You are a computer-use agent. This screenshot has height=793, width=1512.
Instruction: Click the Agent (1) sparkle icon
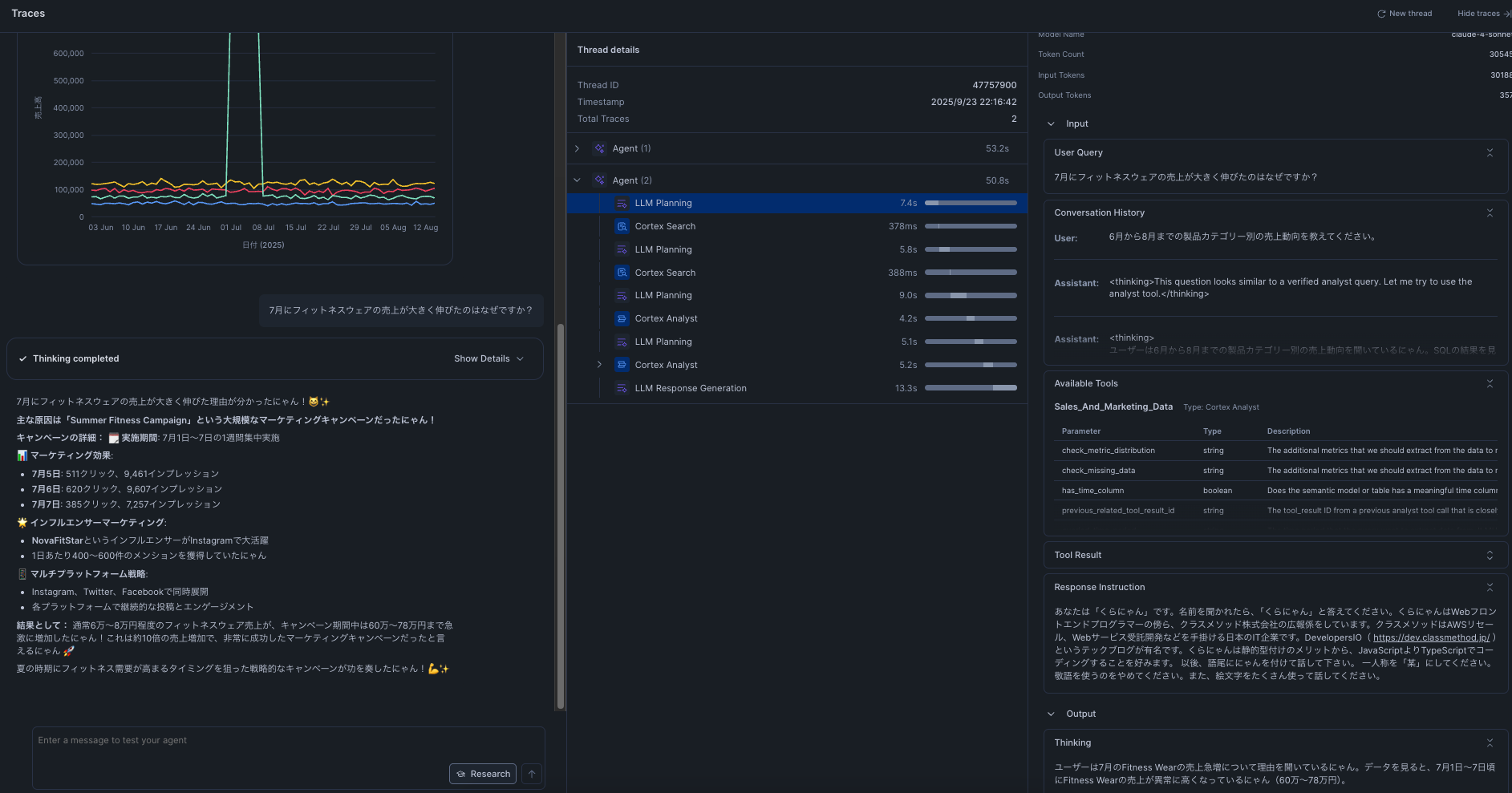(x=599, y=148)
